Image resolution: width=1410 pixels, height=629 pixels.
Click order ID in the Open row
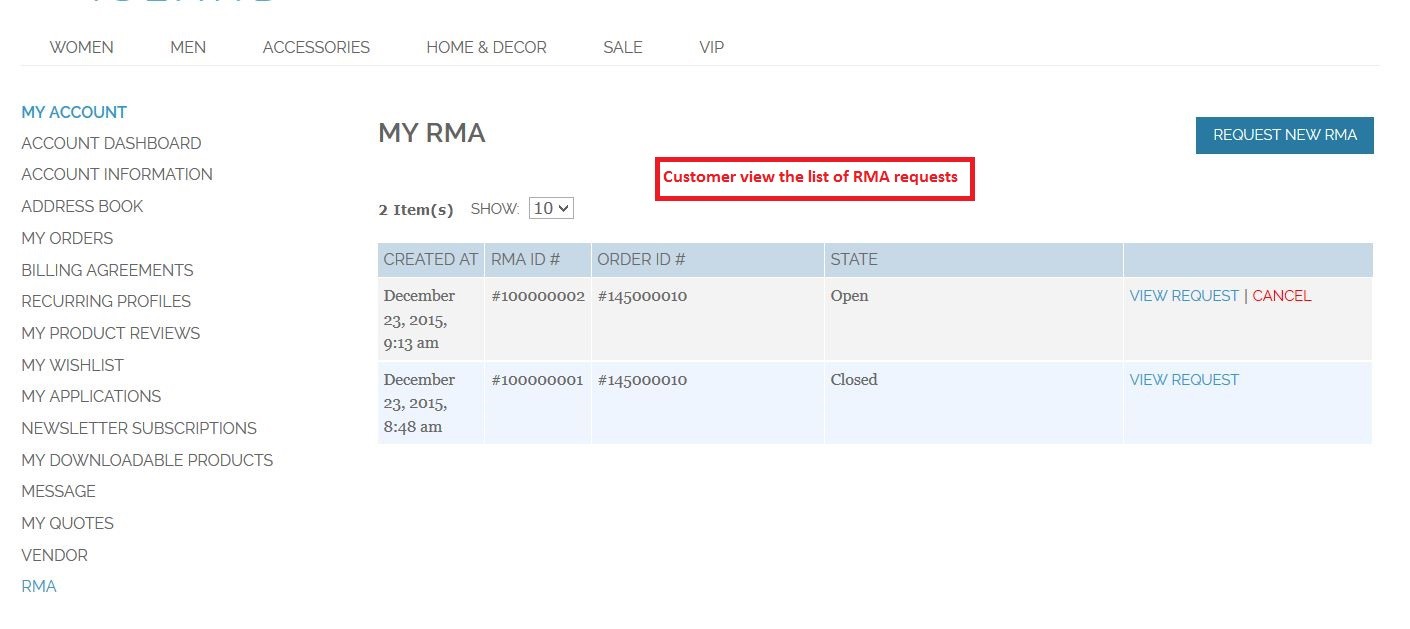coord(642,296)
